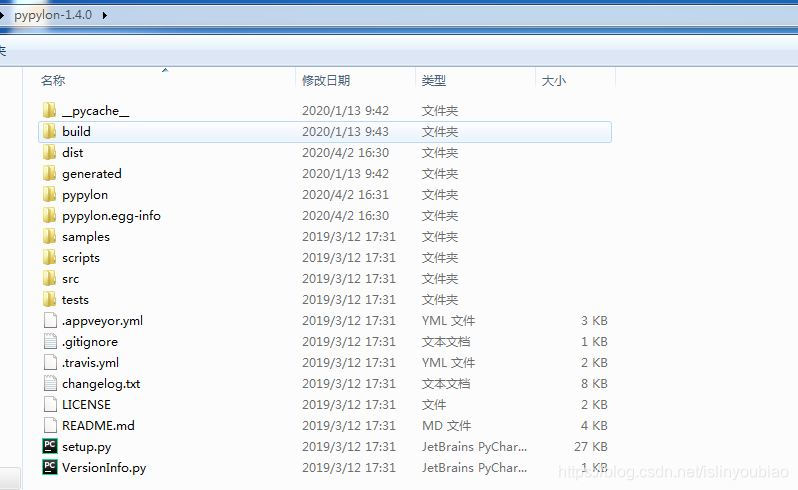Click the MD 文件 type of README.md
Viewport: 798px width, 490px height.
pos(446,425)
